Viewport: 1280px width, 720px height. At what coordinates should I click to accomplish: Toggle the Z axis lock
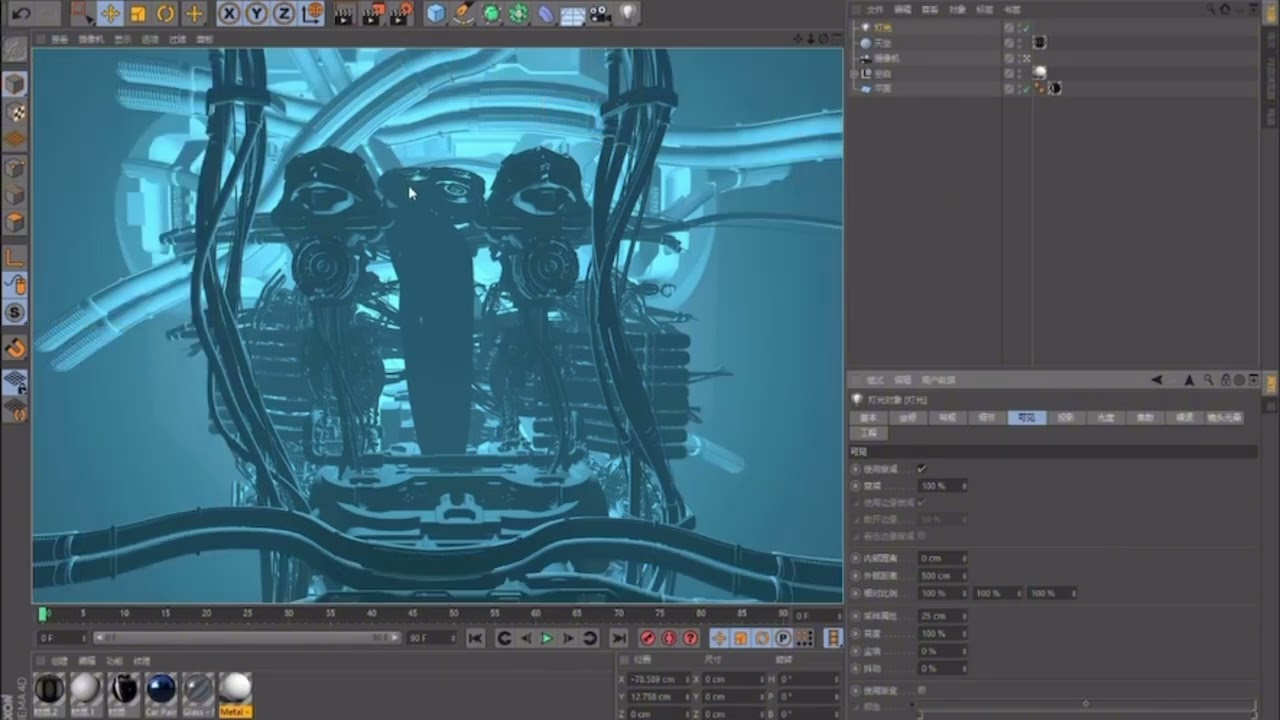pyautogui.click(x=284, y=14)
